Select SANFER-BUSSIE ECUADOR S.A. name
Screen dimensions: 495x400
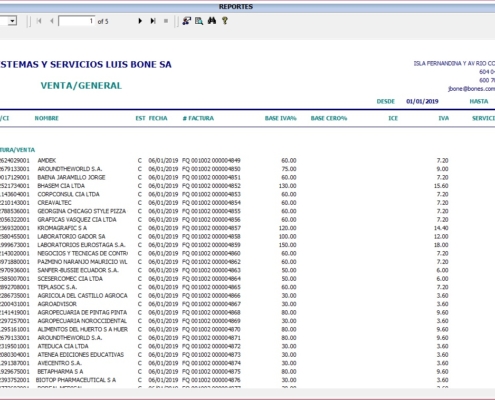[78, 270]
